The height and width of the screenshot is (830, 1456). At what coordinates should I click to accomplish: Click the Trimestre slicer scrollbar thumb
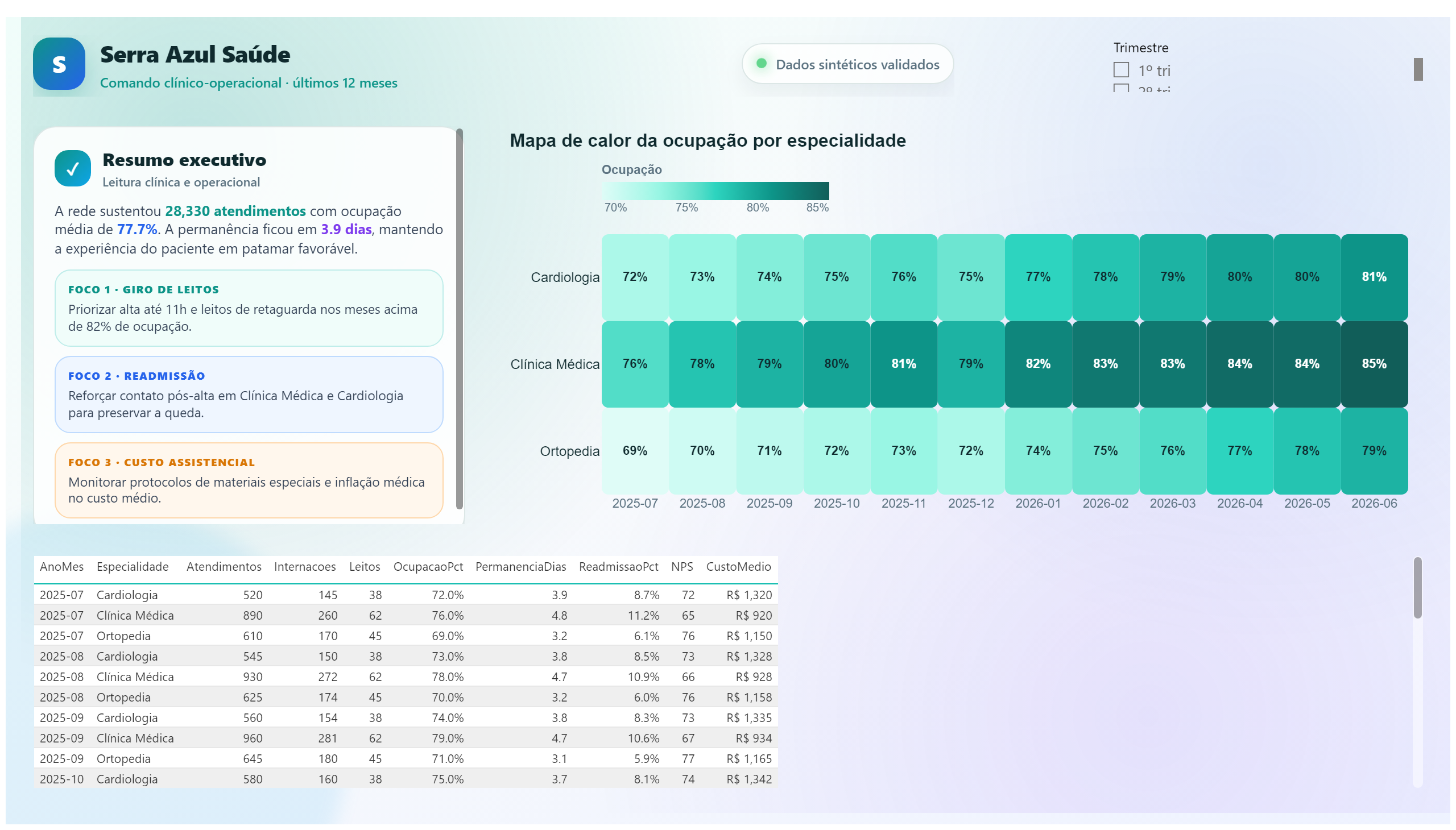pyautogui.click(x=1417, y=69)
